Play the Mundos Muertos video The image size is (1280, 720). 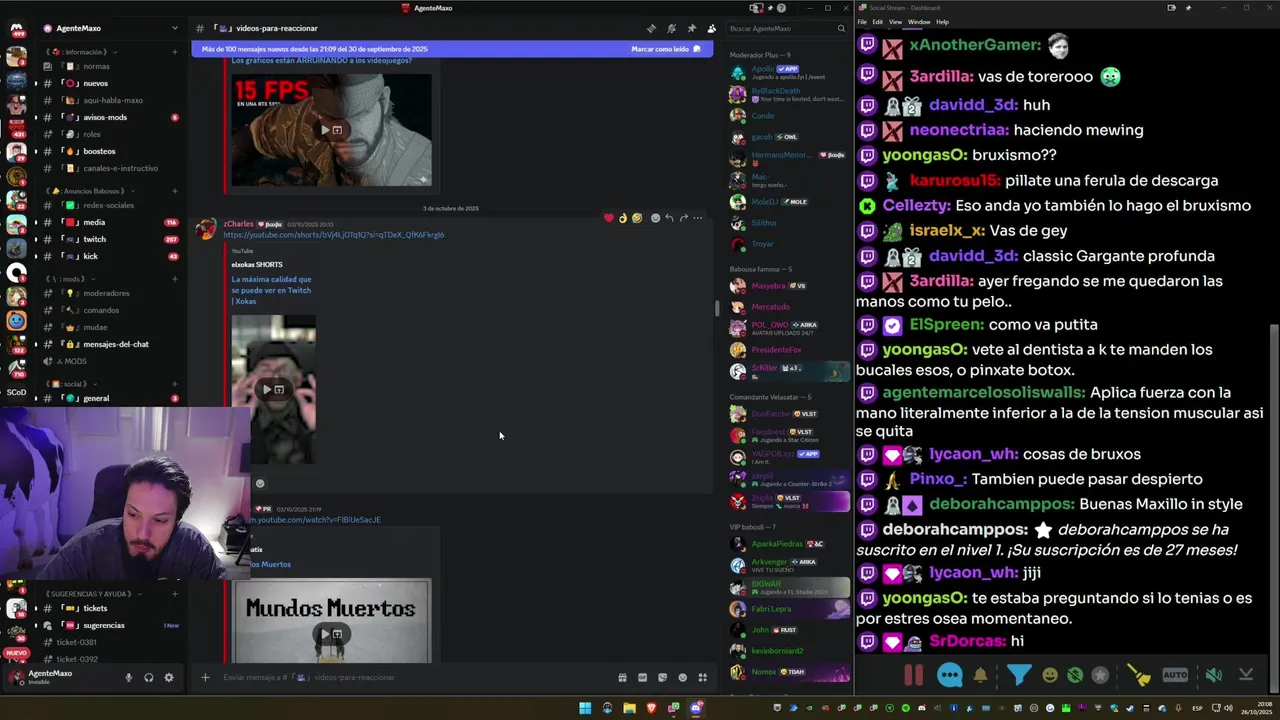click(331, 633)
